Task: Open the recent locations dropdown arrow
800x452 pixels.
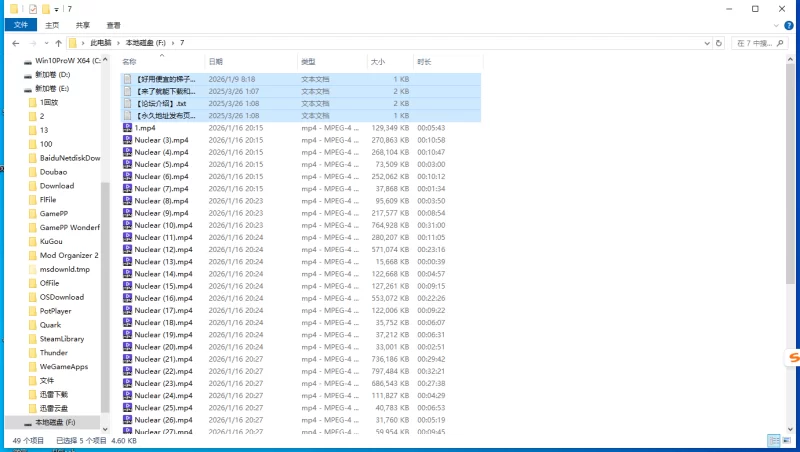Action: tap(46, 43)
